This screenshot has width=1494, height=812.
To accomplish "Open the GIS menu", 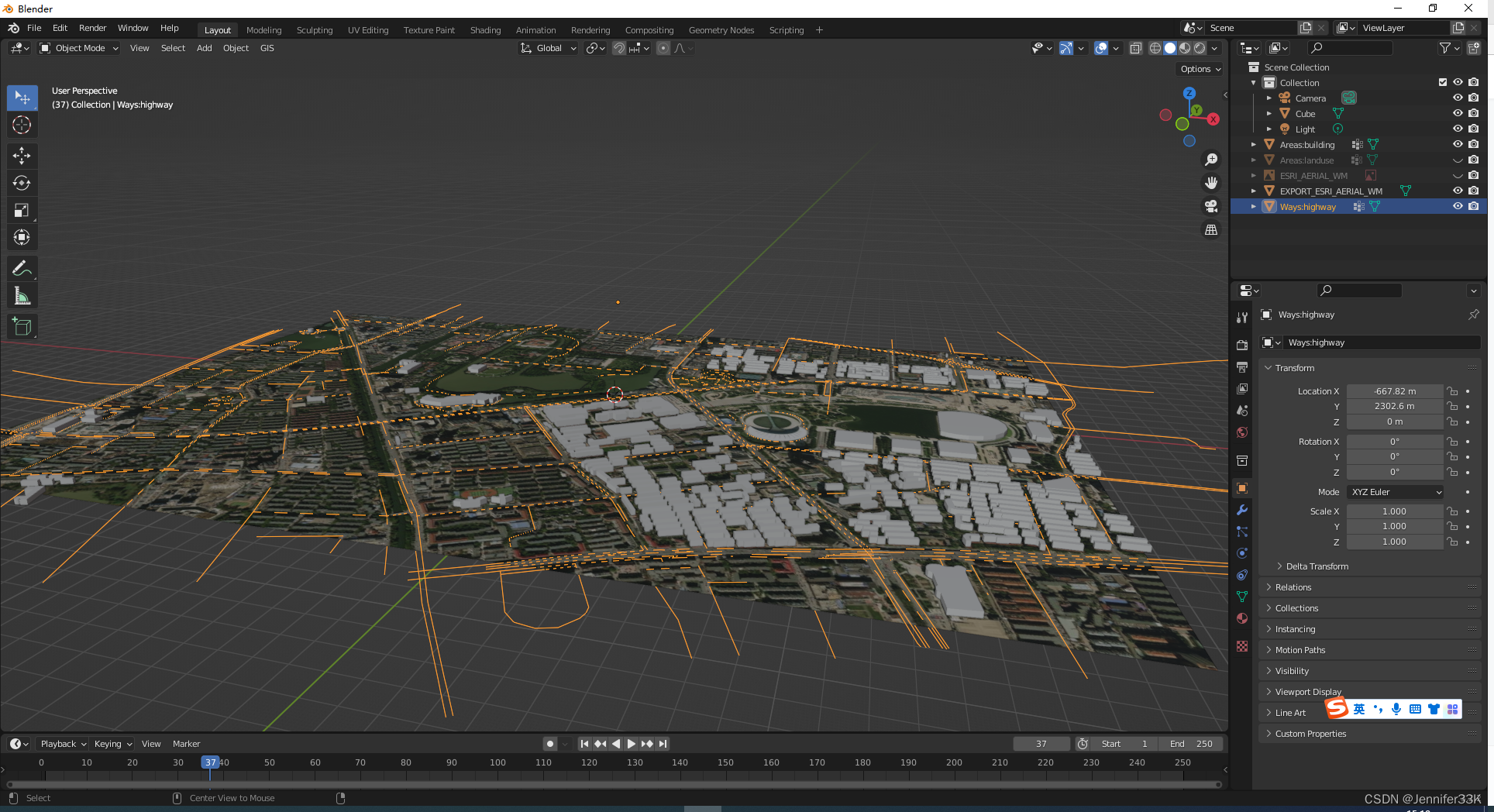I will 267,48.
